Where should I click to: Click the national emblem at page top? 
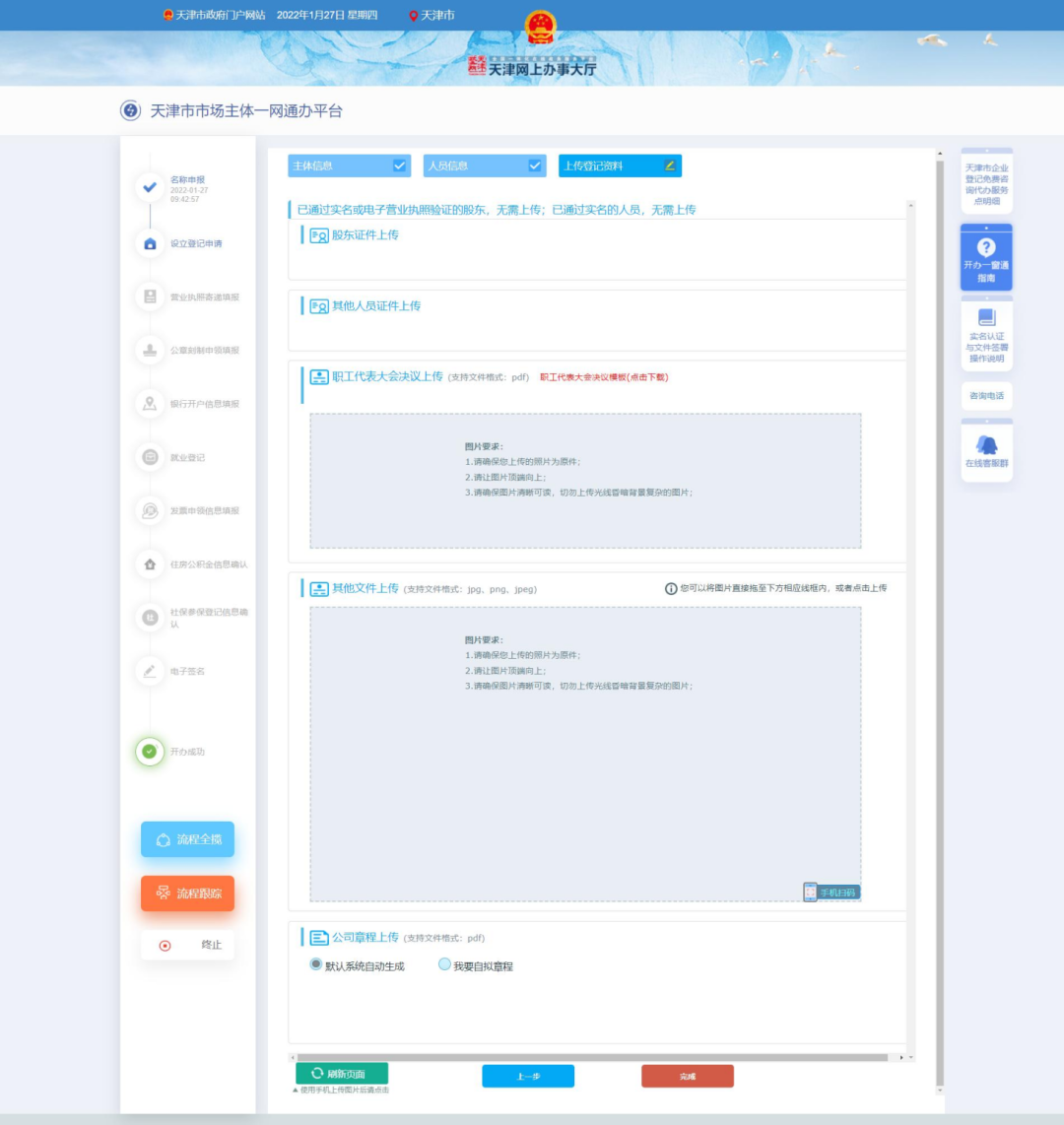click(x=540, y=28)
